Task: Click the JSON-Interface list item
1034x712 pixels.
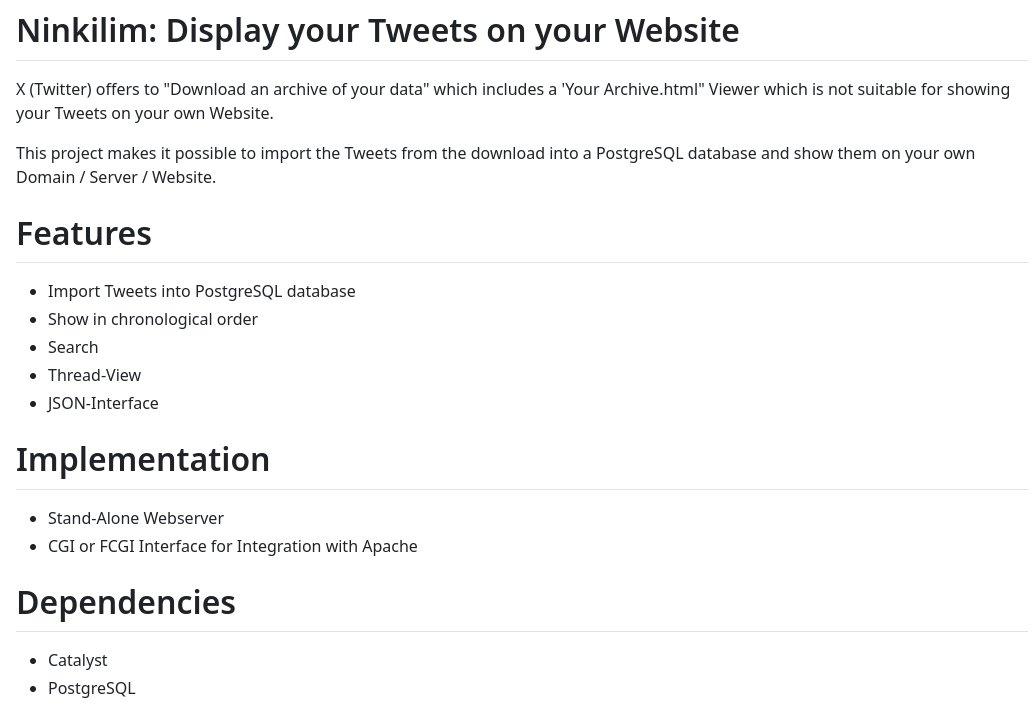Action: coord(103,403)
